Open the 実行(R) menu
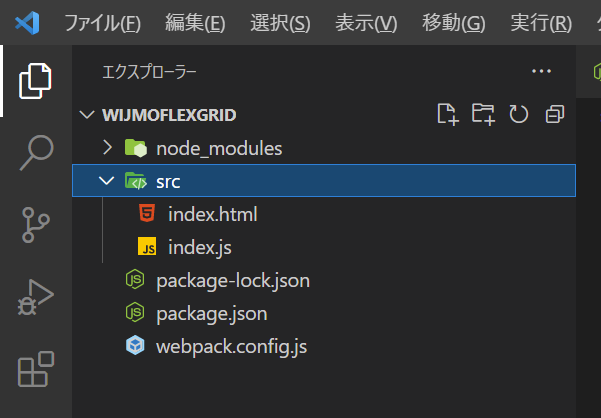Screen dimensions: 601x418 [541, 23]
